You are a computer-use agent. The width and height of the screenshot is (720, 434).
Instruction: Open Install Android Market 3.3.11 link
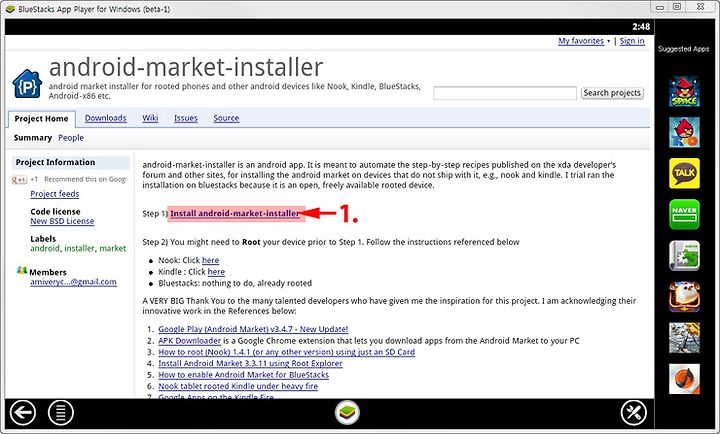tap(250, 363)
